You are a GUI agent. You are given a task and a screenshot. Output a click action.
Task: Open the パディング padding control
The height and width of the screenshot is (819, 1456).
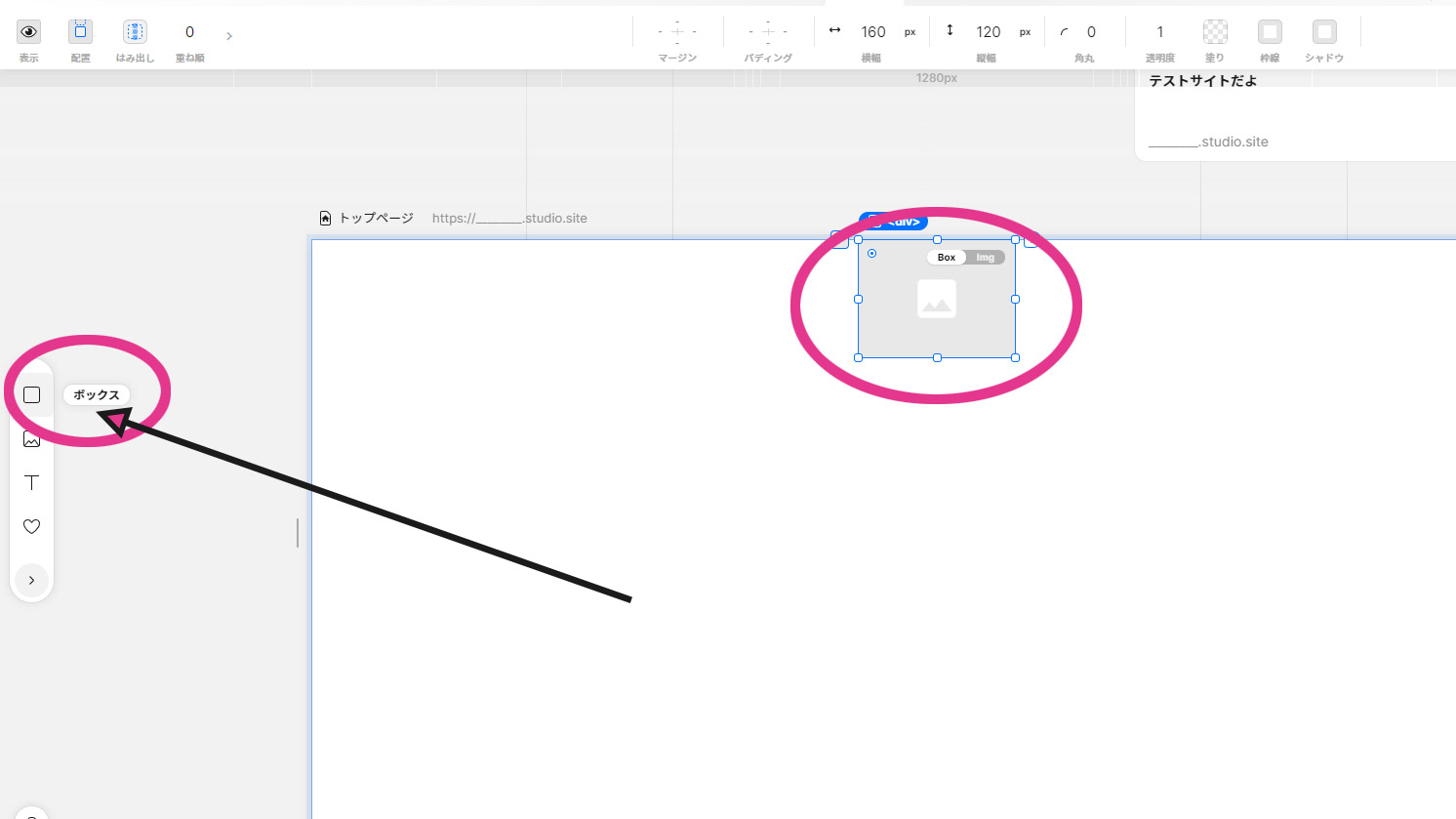click(768, 31)
